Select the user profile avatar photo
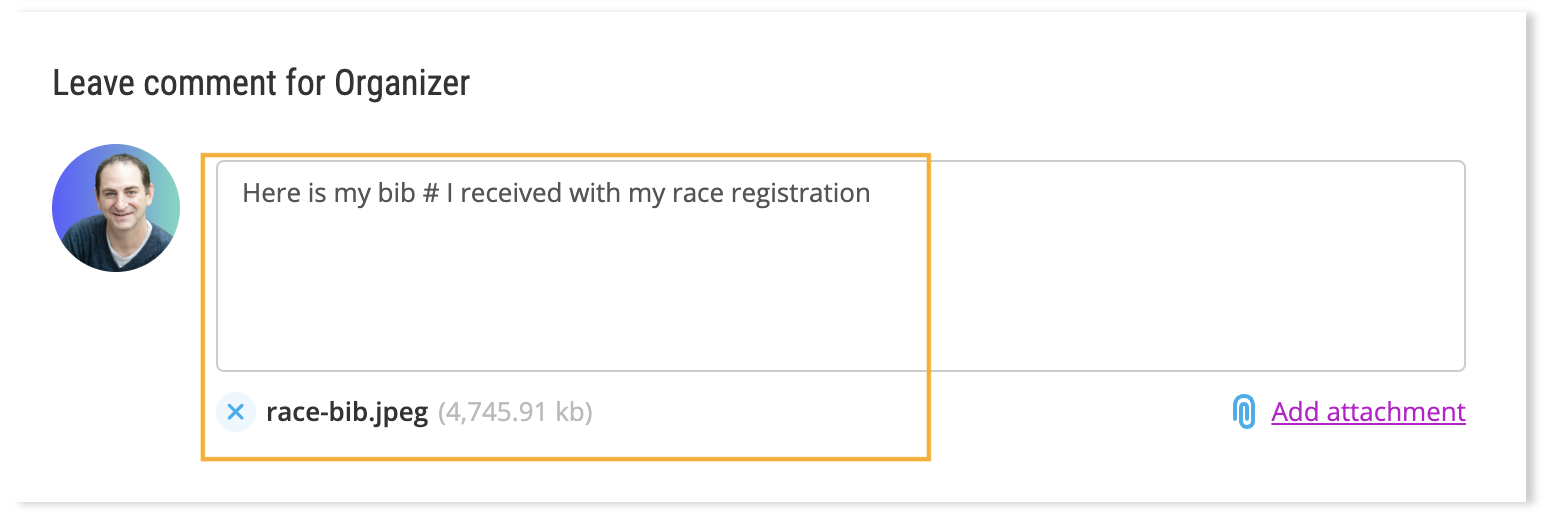 coord(116,208)
